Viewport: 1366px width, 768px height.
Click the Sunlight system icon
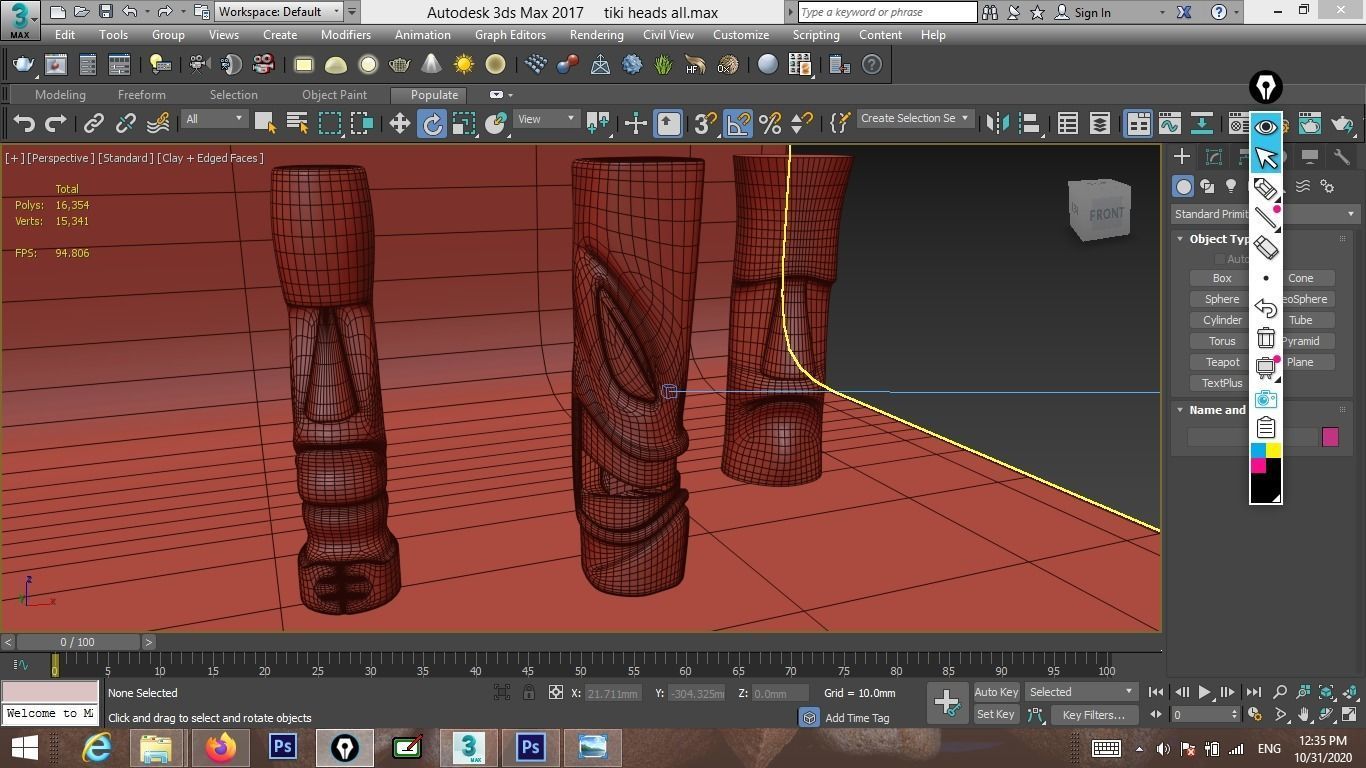(464, 65)
